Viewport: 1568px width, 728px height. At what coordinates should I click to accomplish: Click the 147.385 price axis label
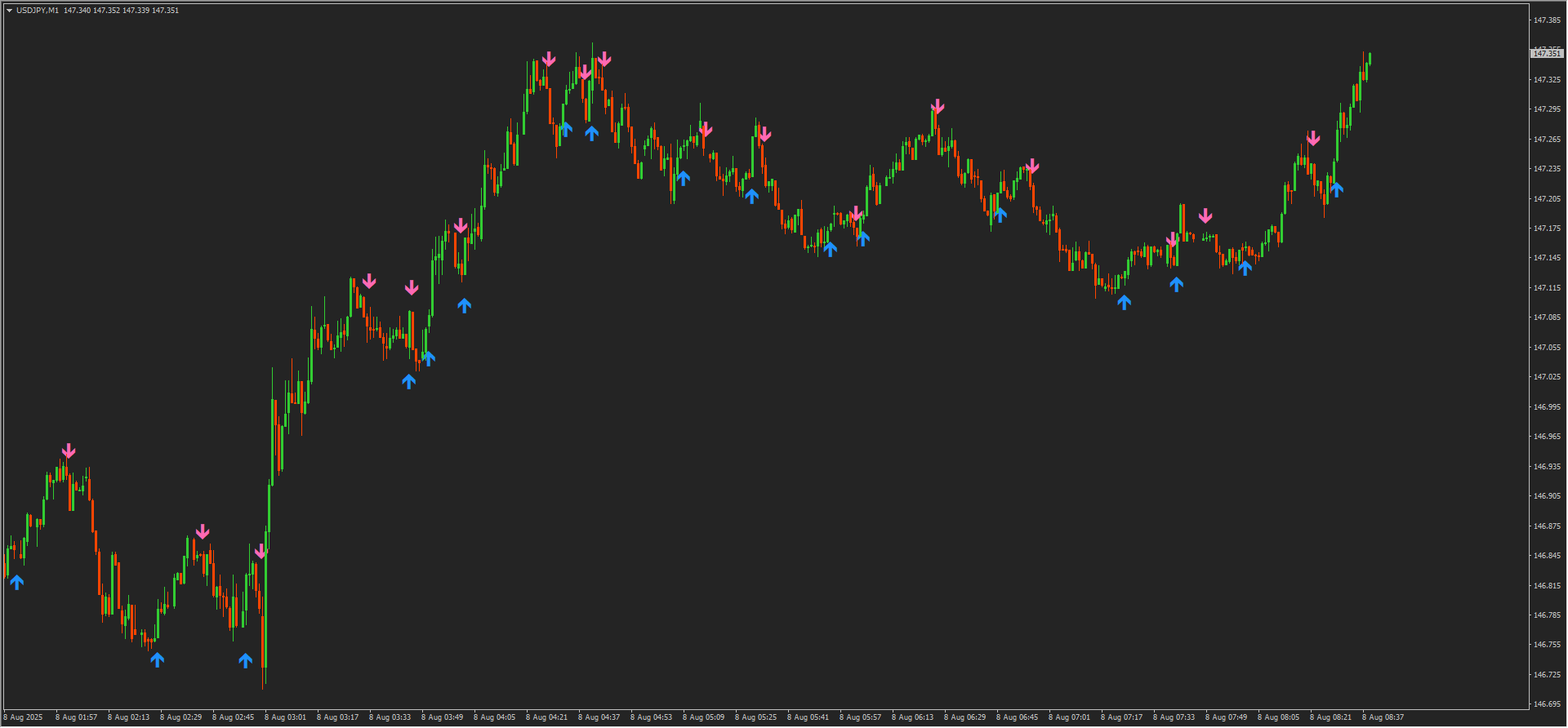coord(1547,20)
